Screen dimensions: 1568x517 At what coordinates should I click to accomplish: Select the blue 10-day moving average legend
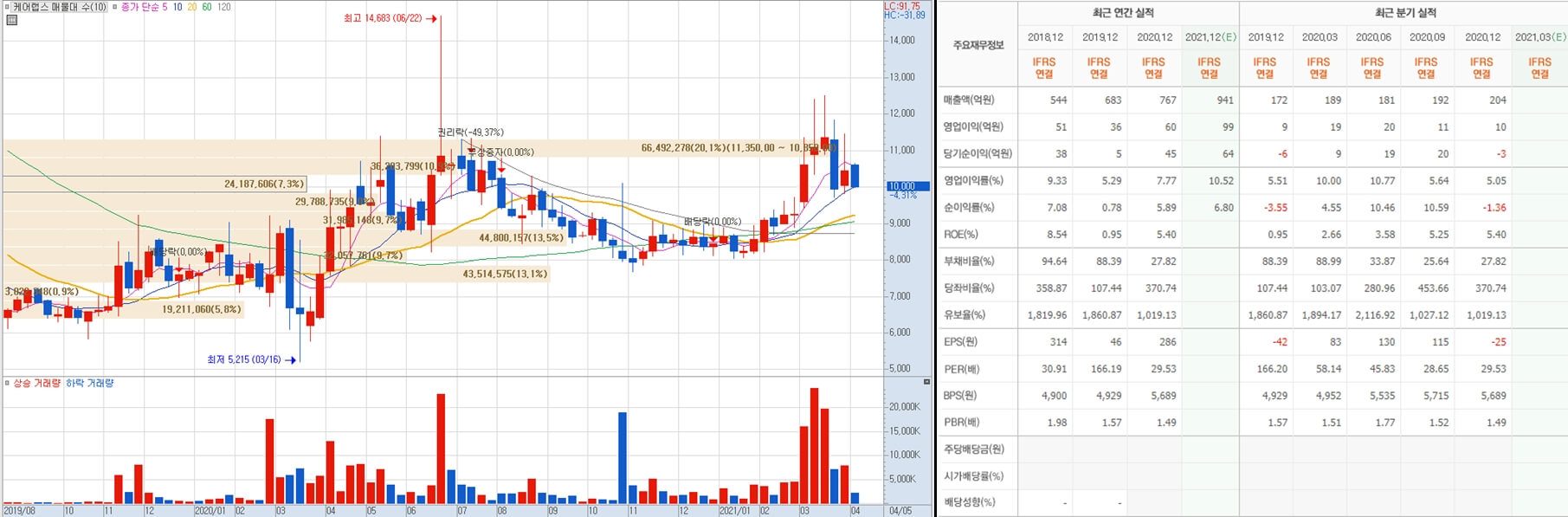(177, 7)
